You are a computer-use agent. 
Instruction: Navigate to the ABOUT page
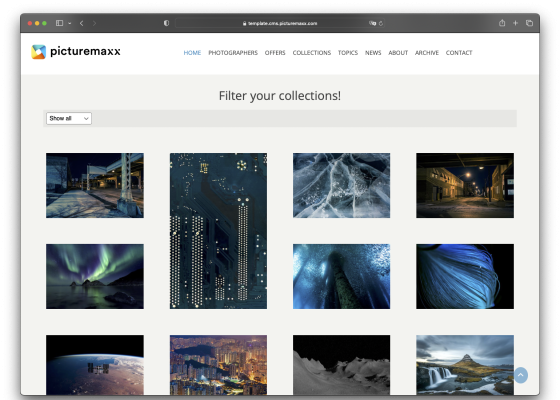(398, 53)
